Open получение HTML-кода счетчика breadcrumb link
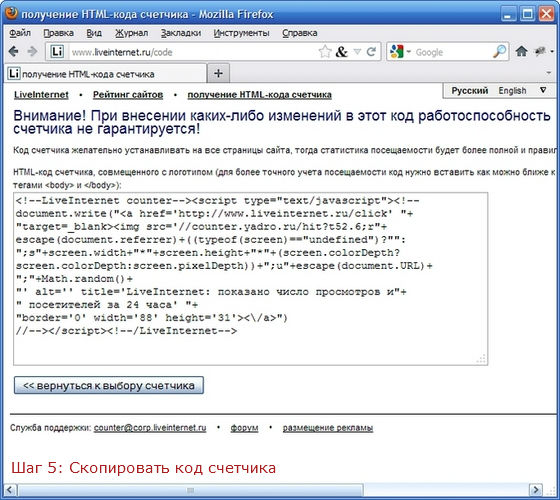The height and width of the screenshot is (500, 560). pos(260,95)
